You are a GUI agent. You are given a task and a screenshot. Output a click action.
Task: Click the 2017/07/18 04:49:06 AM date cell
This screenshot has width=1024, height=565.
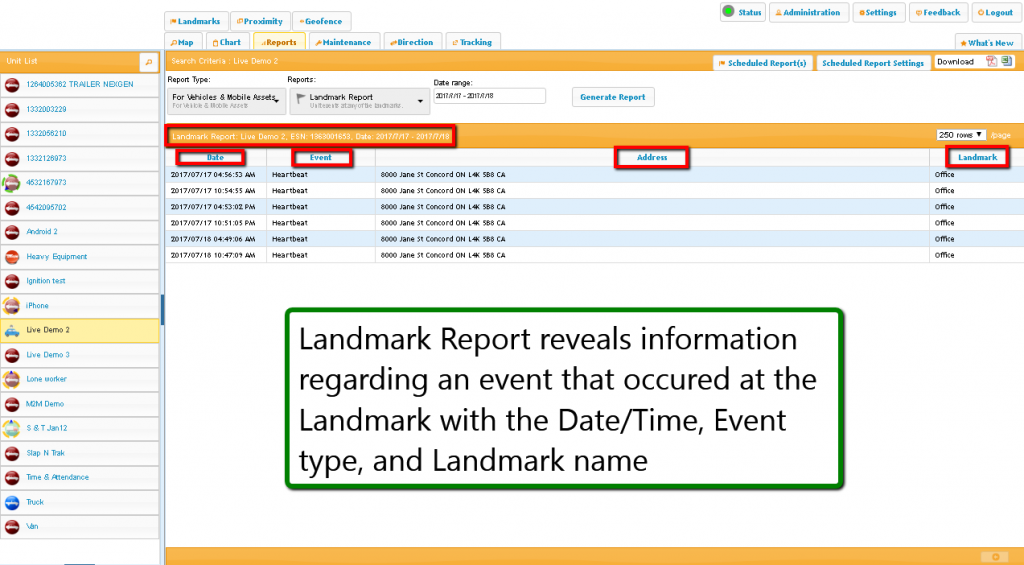[213, 239]
